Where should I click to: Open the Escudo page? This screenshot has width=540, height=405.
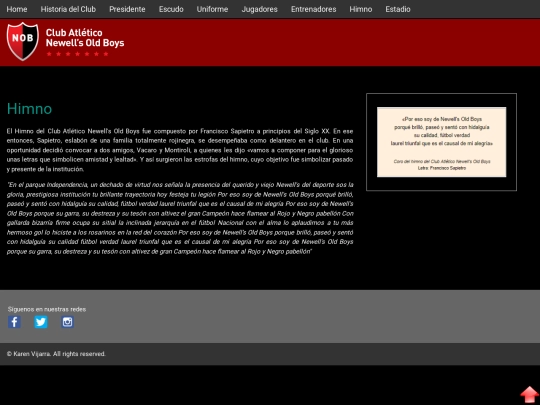tap(171, 9)
